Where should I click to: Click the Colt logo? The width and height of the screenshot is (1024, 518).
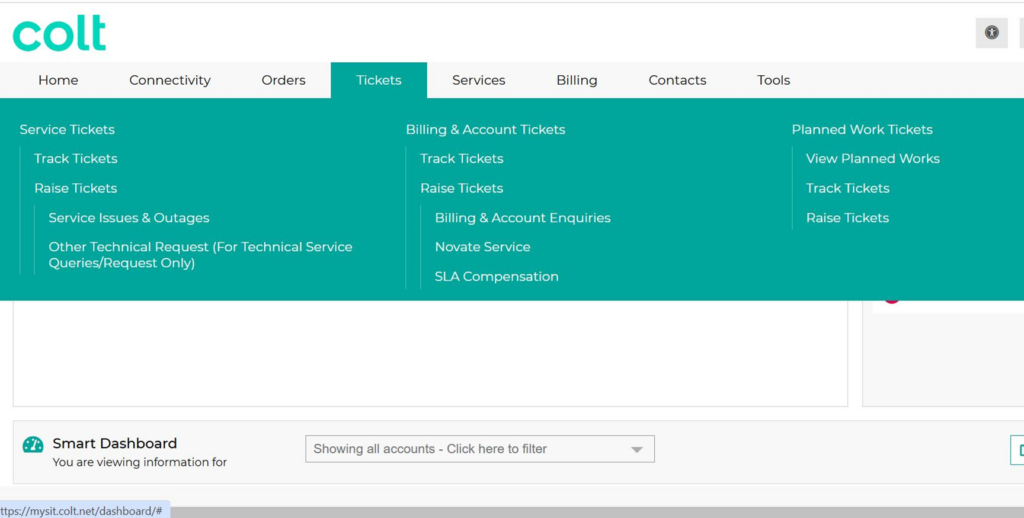click(59, 33)
